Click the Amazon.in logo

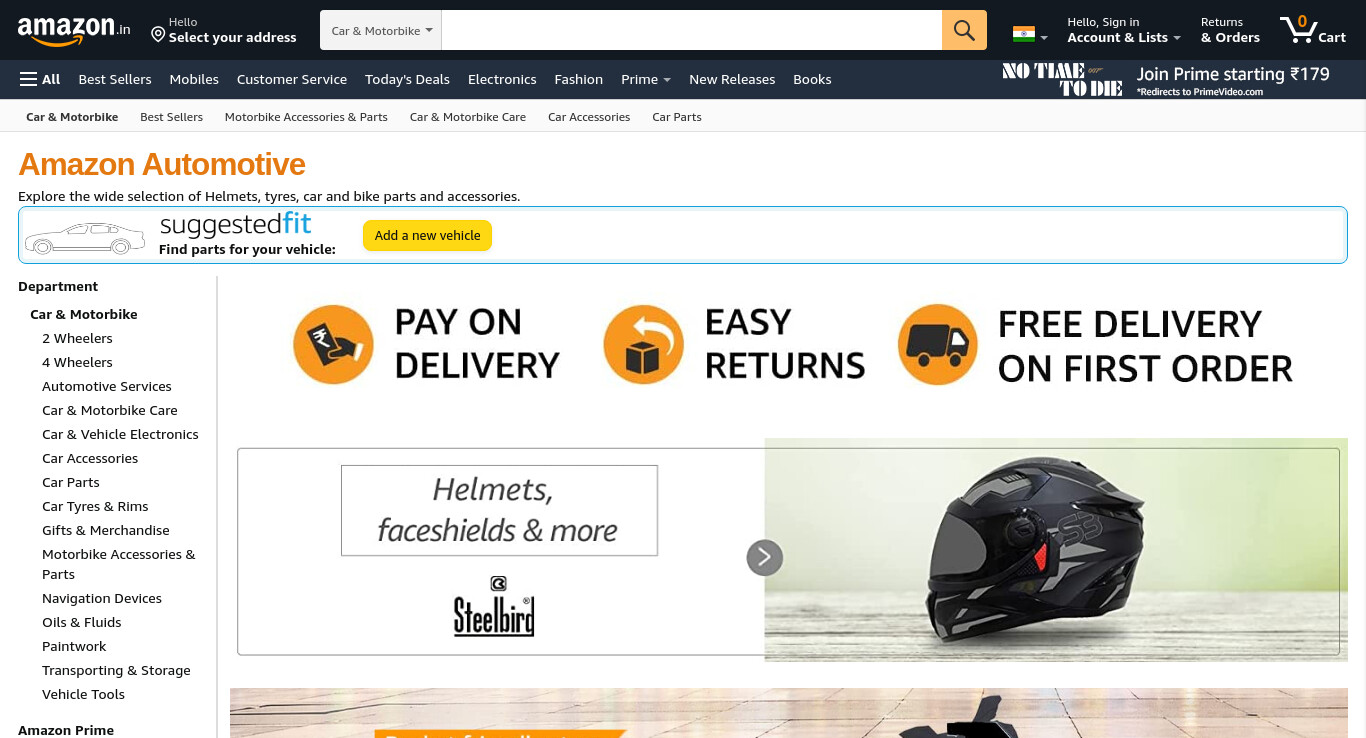74,30
